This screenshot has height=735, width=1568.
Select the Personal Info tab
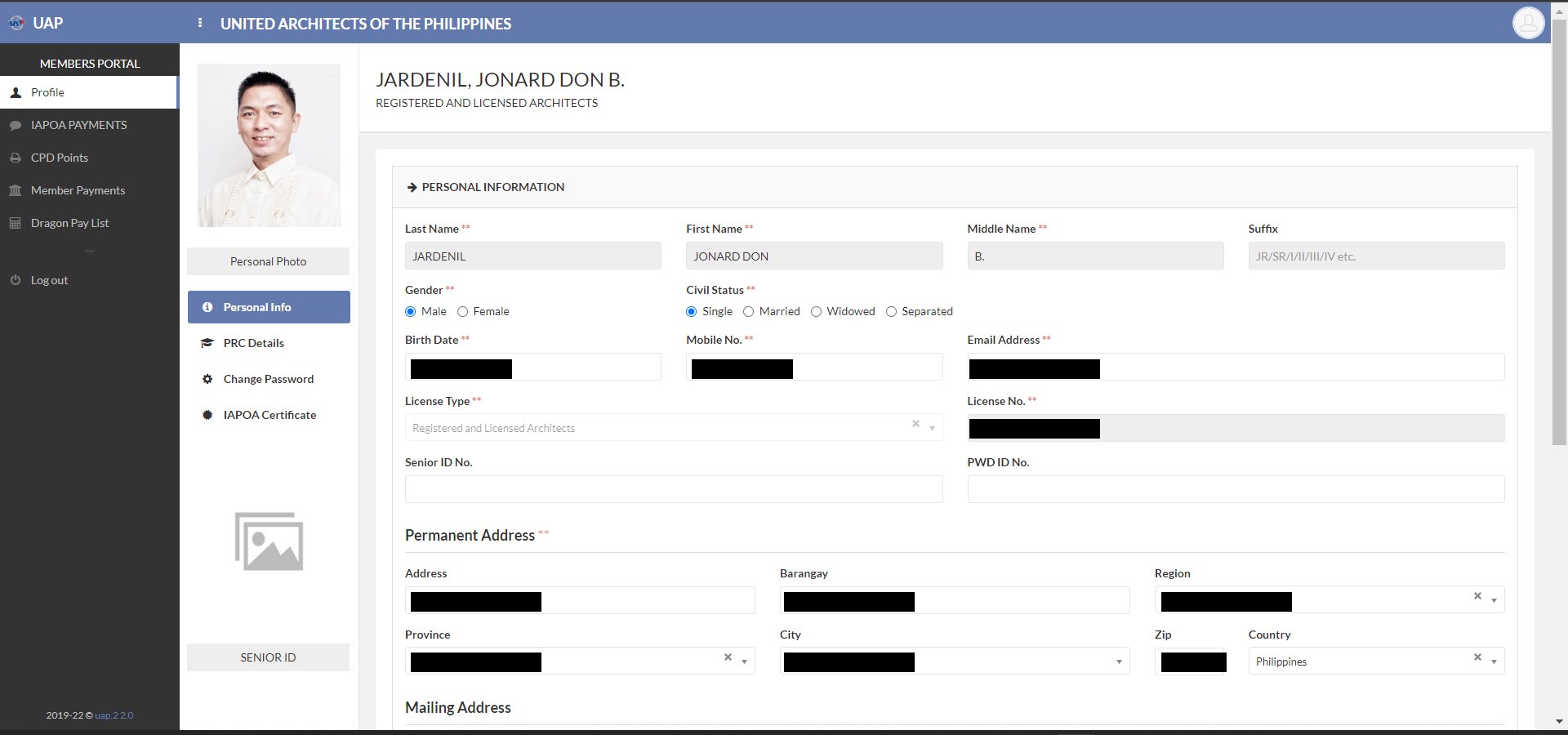(269, 307)
